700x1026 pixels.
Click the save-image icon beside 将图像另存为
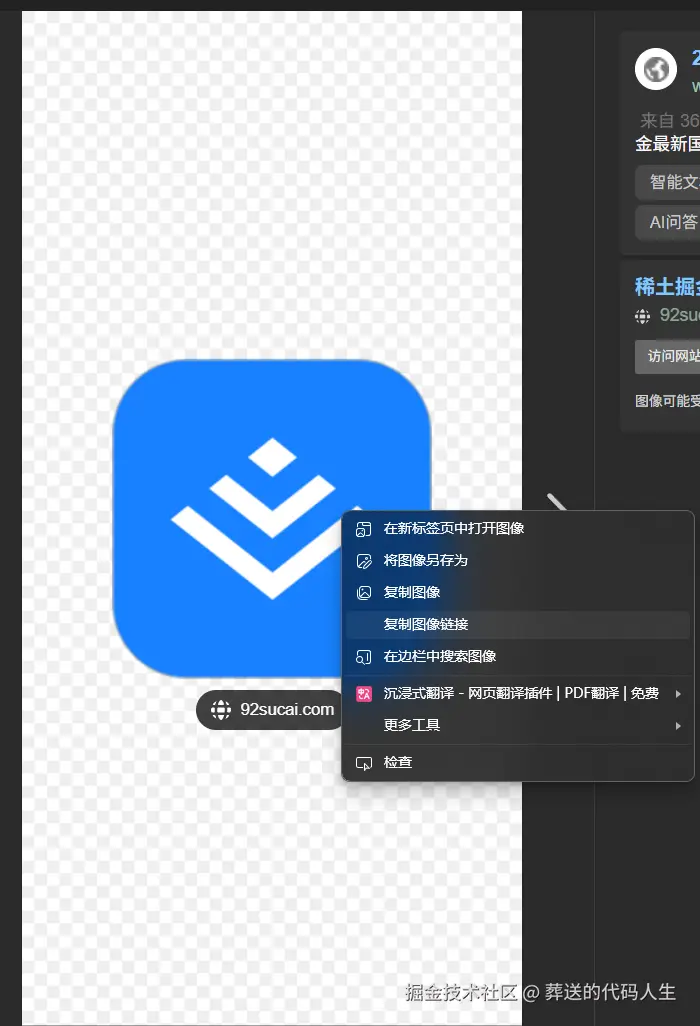pyautogui.click(x=364, y=561)
